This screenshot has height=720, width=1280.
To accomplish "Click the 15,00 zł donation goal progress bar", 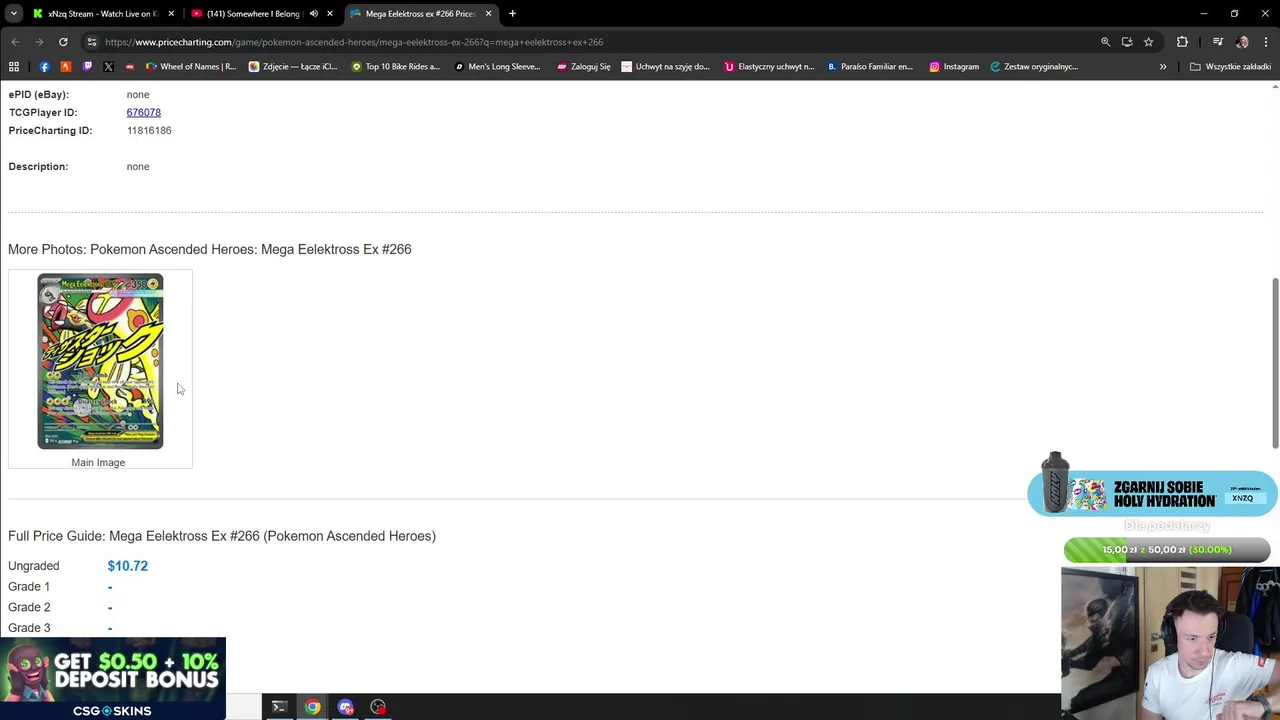I will tap(1166, 550).
